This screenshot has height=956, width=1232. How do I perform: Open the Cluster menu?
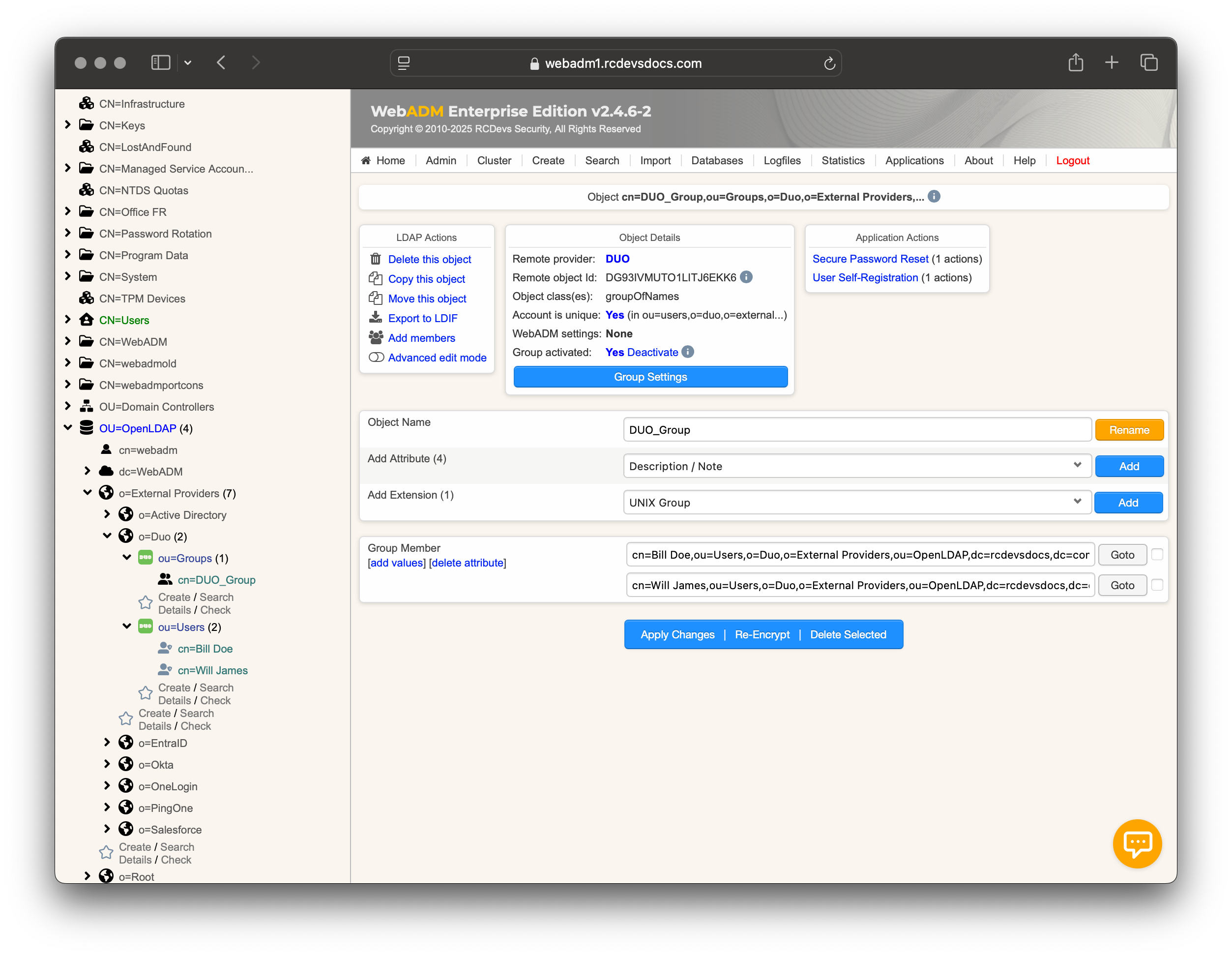coord(494,160)
